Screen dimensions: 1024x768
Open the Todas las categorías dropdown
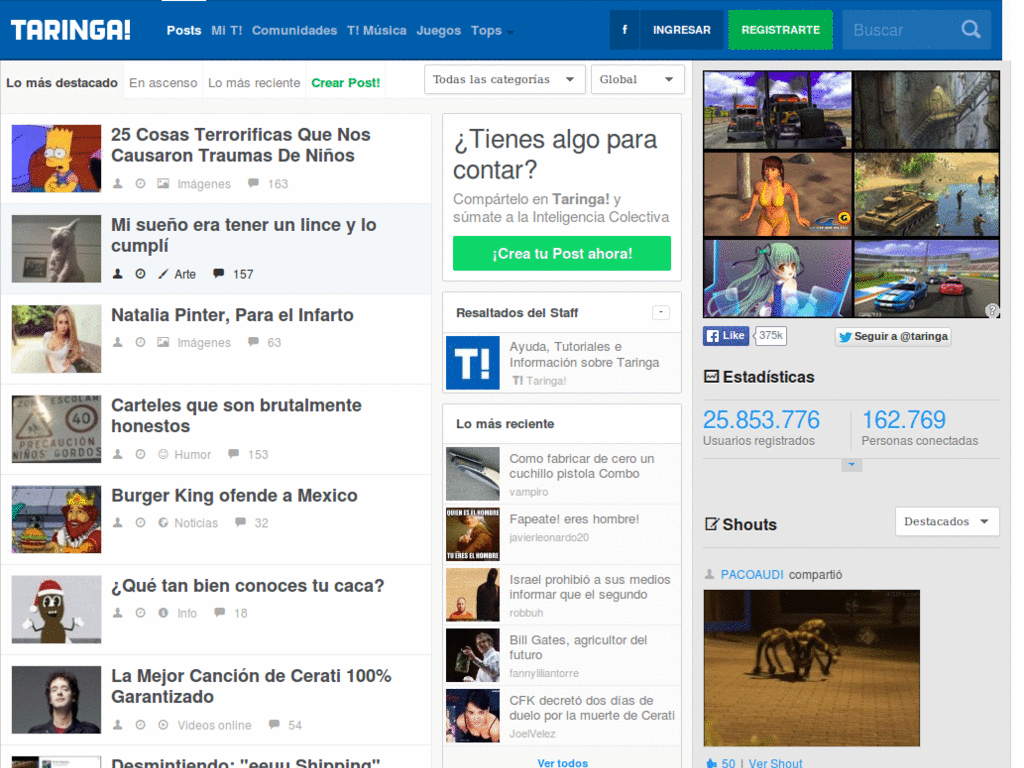[504, 79]
